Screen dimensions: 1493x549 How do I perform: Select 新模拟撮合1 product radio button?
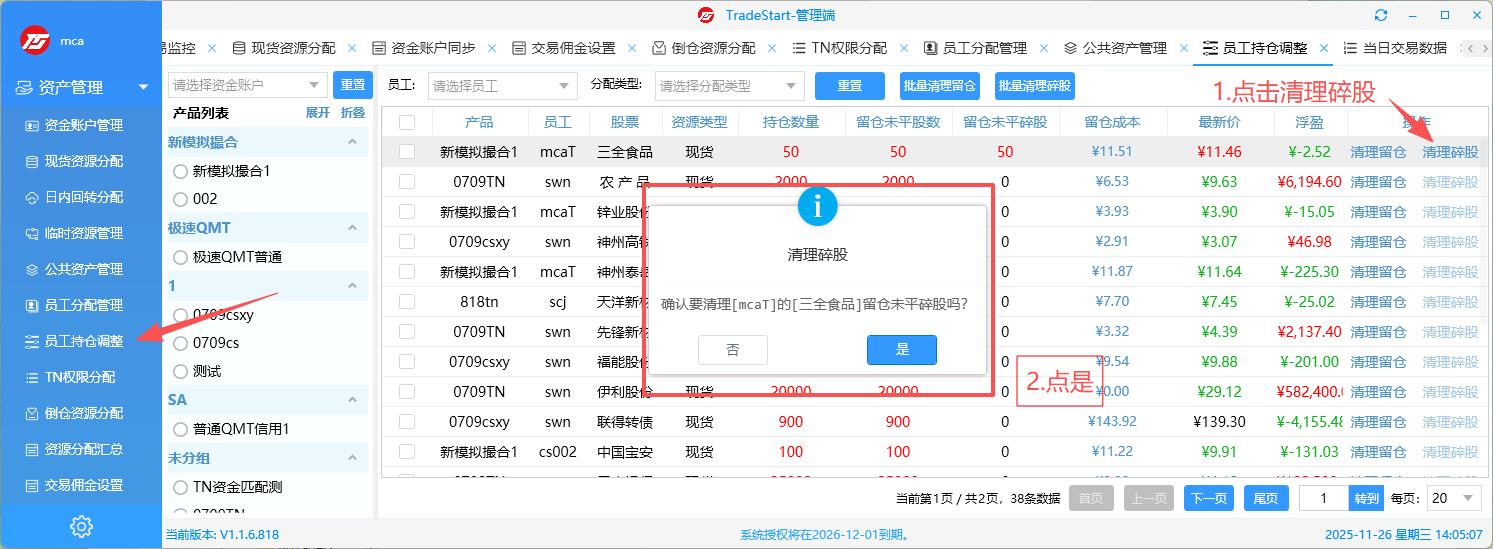coord(181,171)
